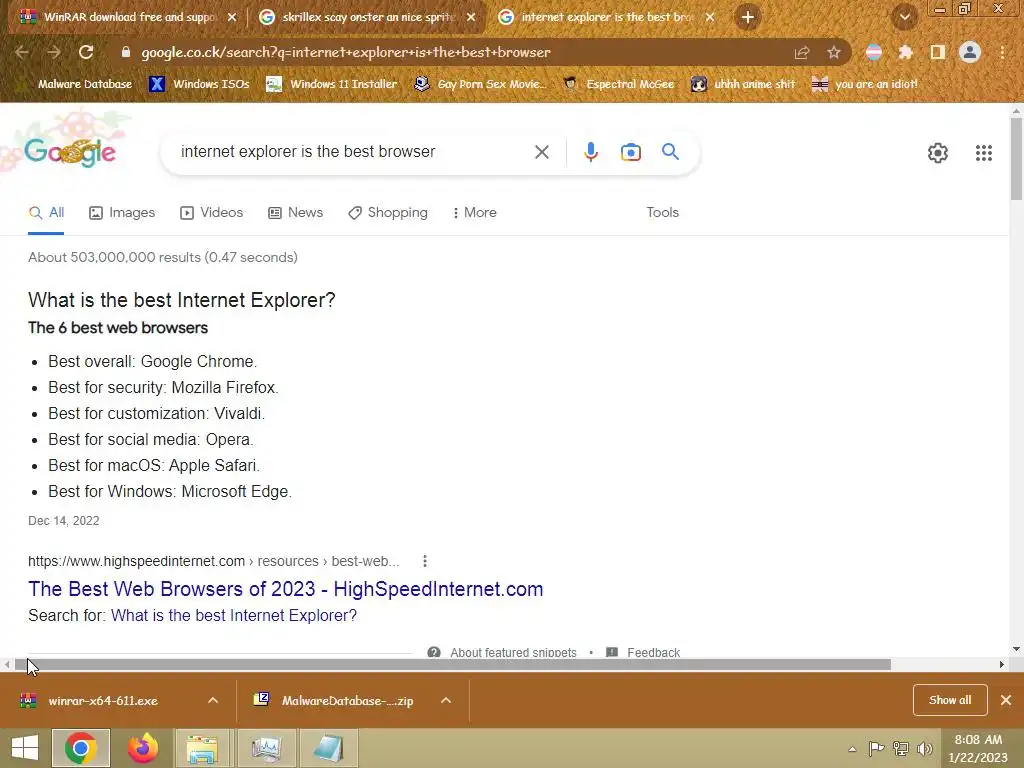
Task: Open Firefox from the taskbar
Action: [x=142, y=748]
